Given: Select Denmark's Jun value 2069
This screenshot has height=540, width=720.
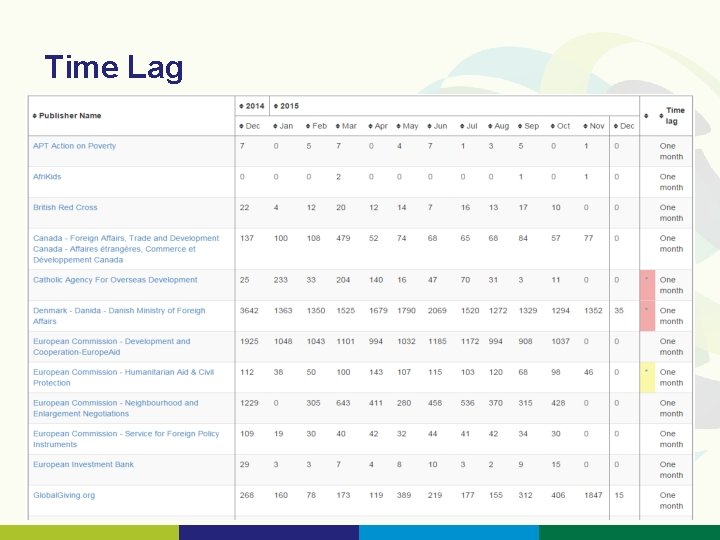Looking at the screenshot, I should pyautogui.click(x=437, y=311).
